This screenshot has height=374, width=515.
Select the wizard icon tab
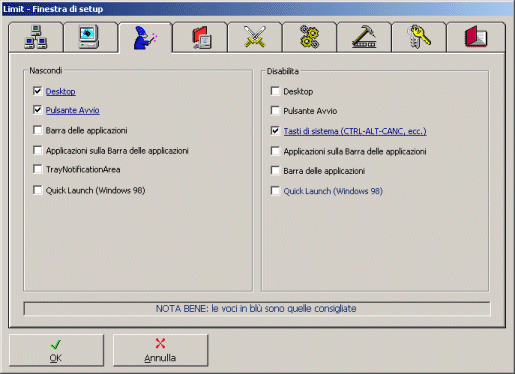[x=145, y=37]
